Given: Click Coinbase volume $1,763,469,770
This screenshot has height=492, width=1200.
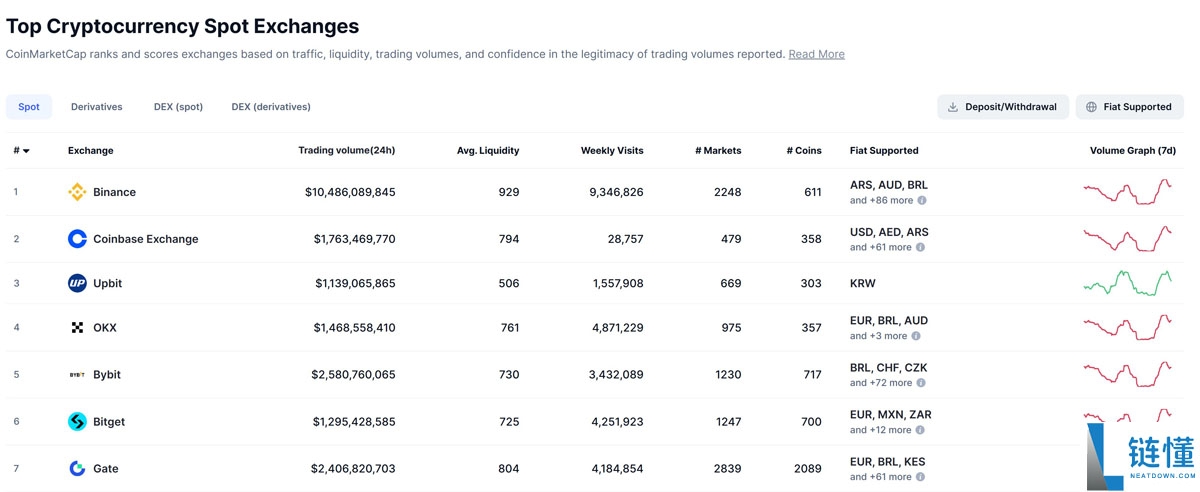Looking at the screenshot, I should [354, 239].
